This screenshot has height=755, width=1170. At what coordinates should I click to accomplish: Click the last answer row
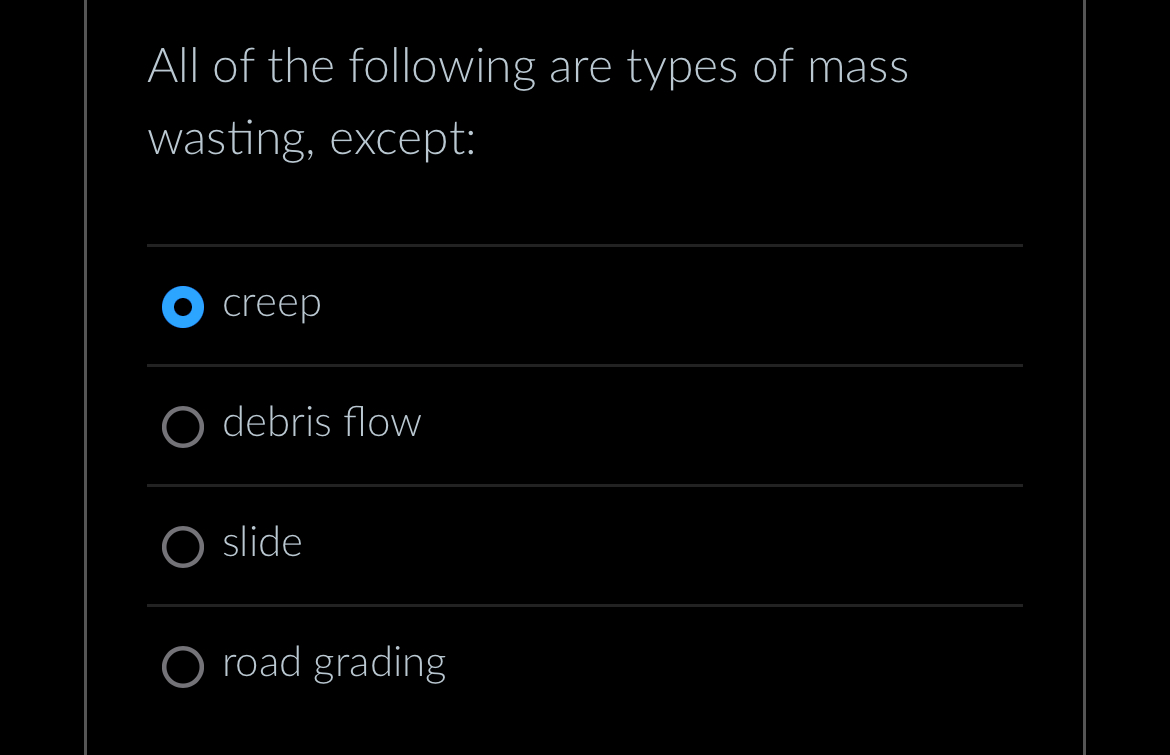(x=585, y=665)
